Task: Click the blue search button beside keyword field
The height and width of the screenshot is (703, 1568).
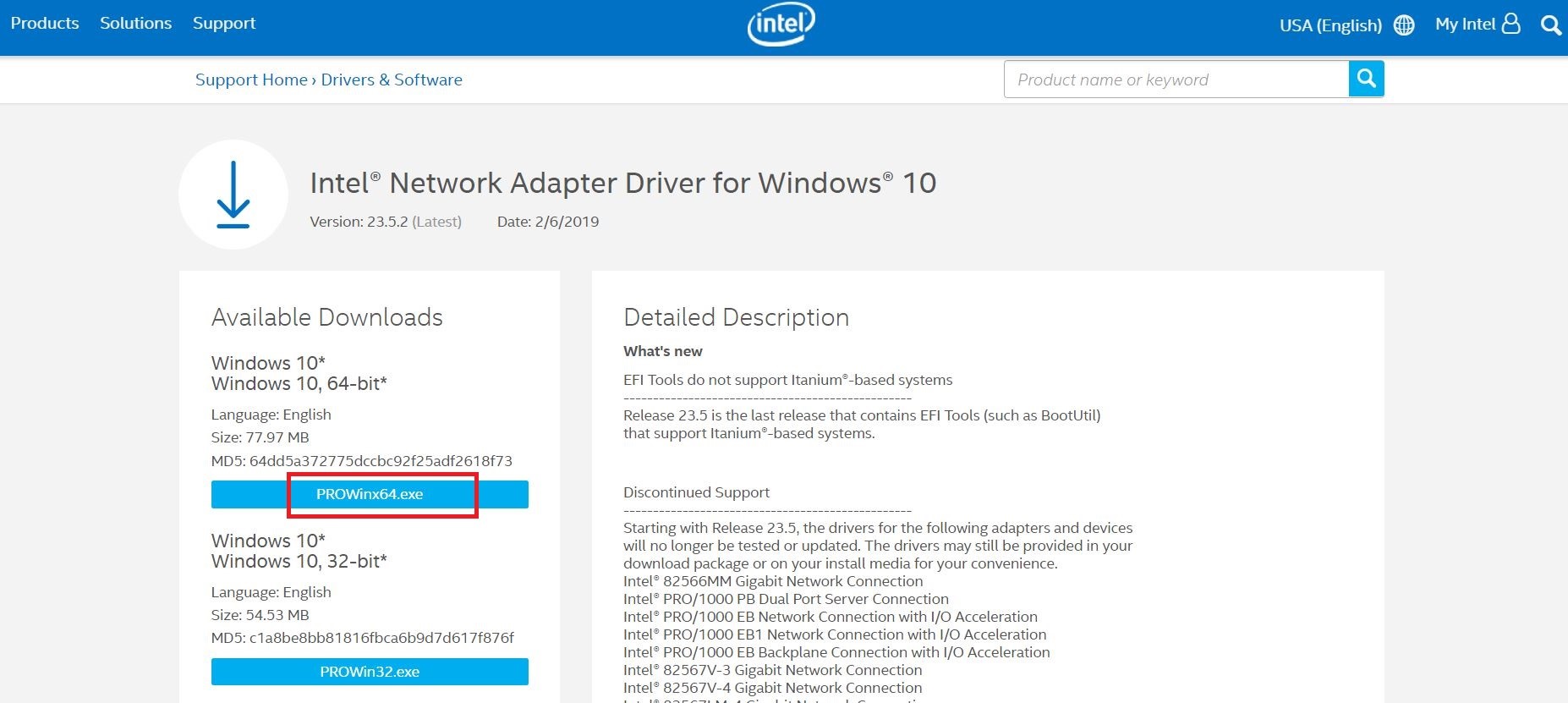Action: tap(1366, 80)
